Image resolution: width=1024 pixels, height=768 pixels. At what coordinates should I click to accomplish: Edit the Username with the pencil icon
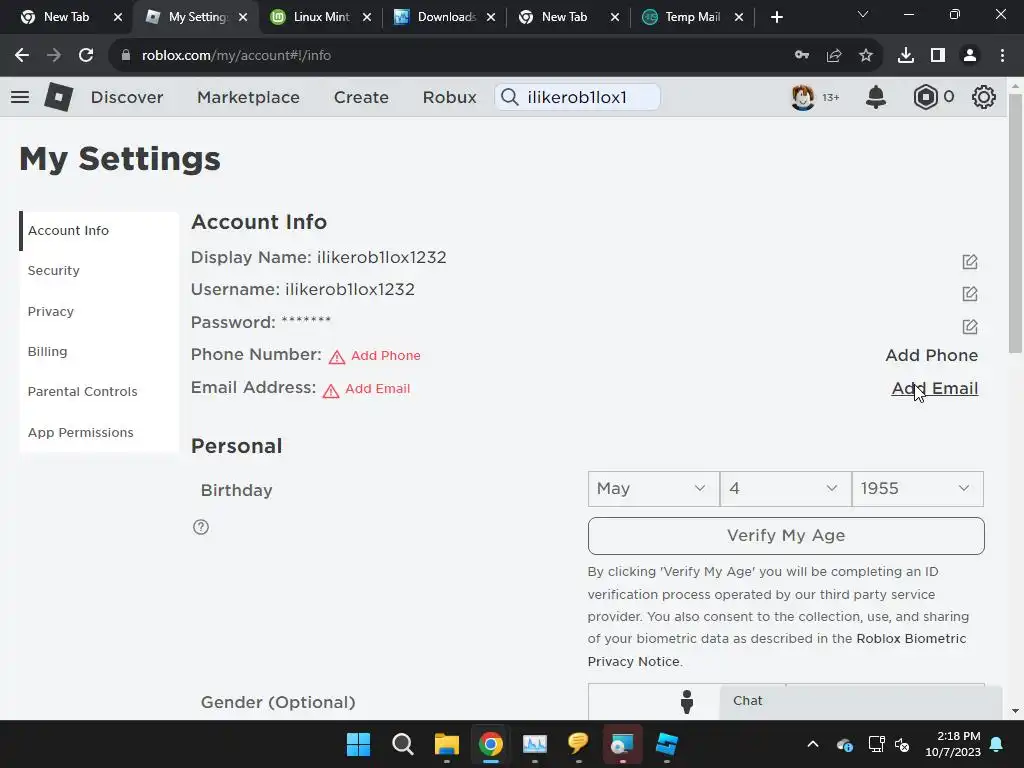coord(970,294)
